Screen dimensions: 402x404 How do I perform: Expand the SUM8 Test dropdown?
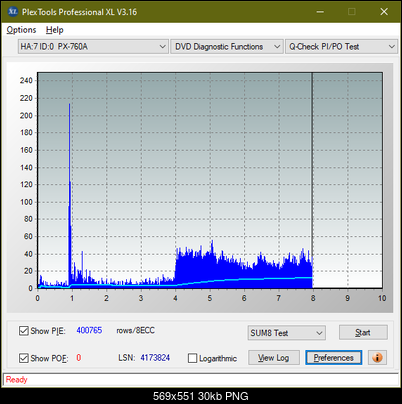287,333
